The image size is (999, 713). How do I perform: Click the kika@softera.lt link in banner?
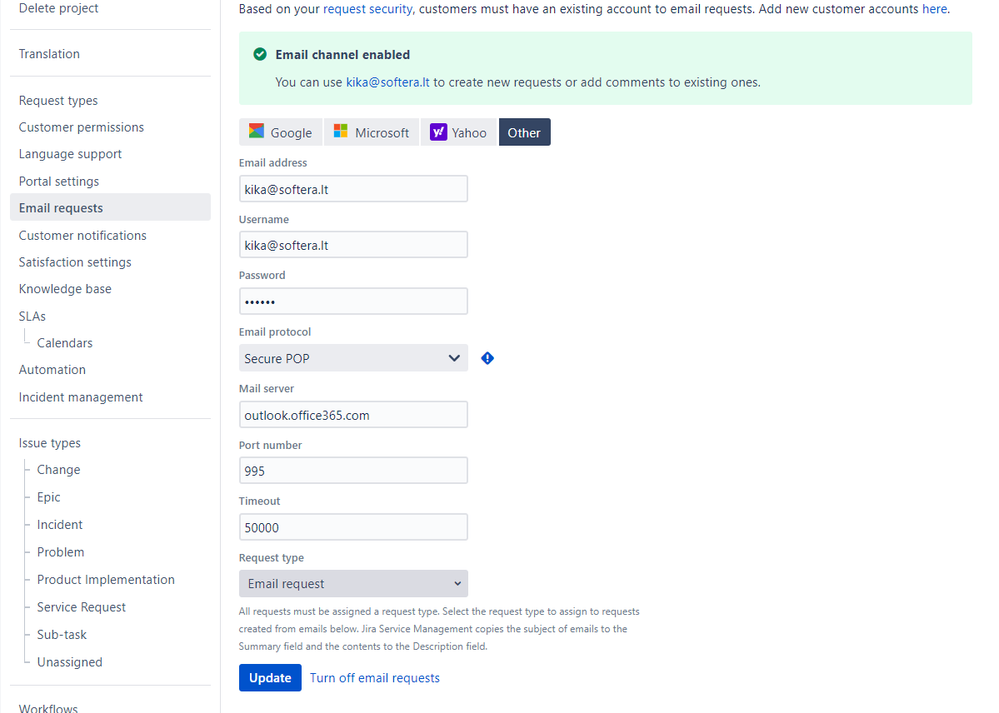[x=387, y=82]
